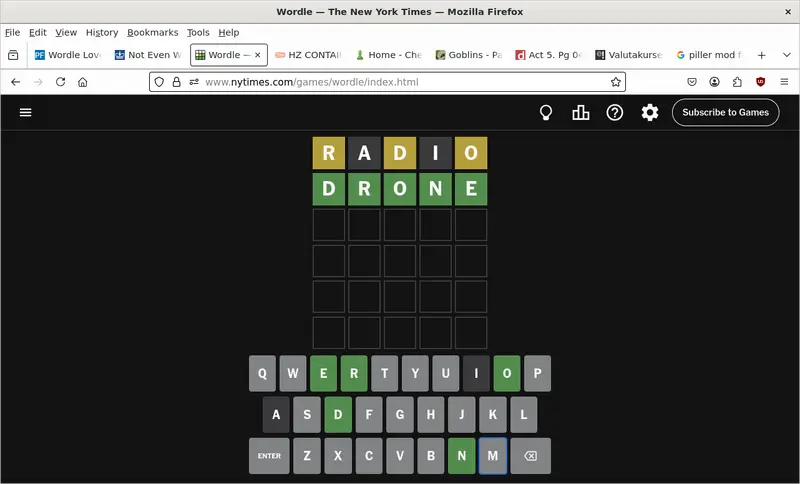The height and width of the screenshot is (484, 800).
Task: Click the V key on the Wordle keyboard
Action: click(400, 455)
